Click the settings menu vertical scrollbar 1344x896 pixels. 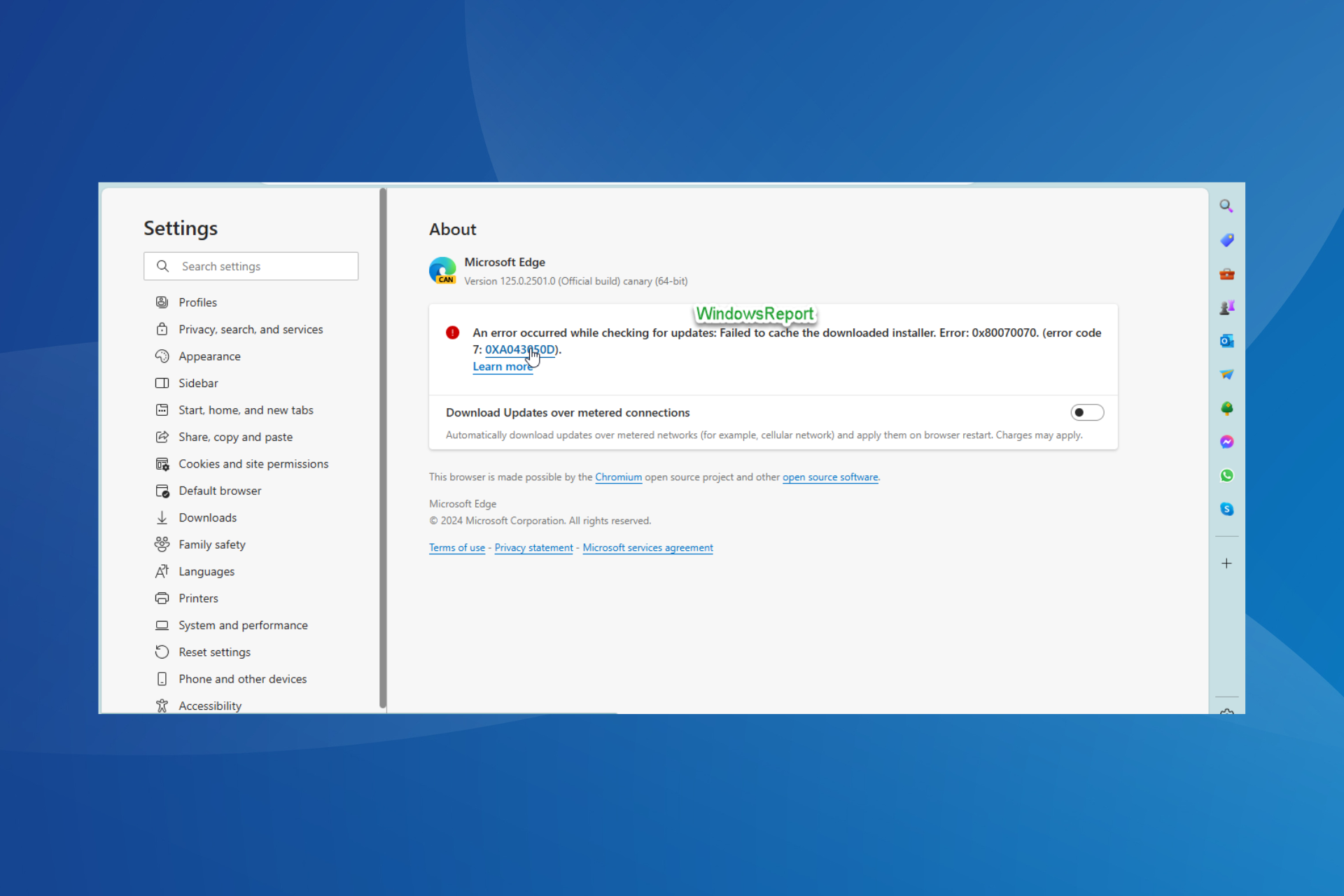click(x=383, y=448)
